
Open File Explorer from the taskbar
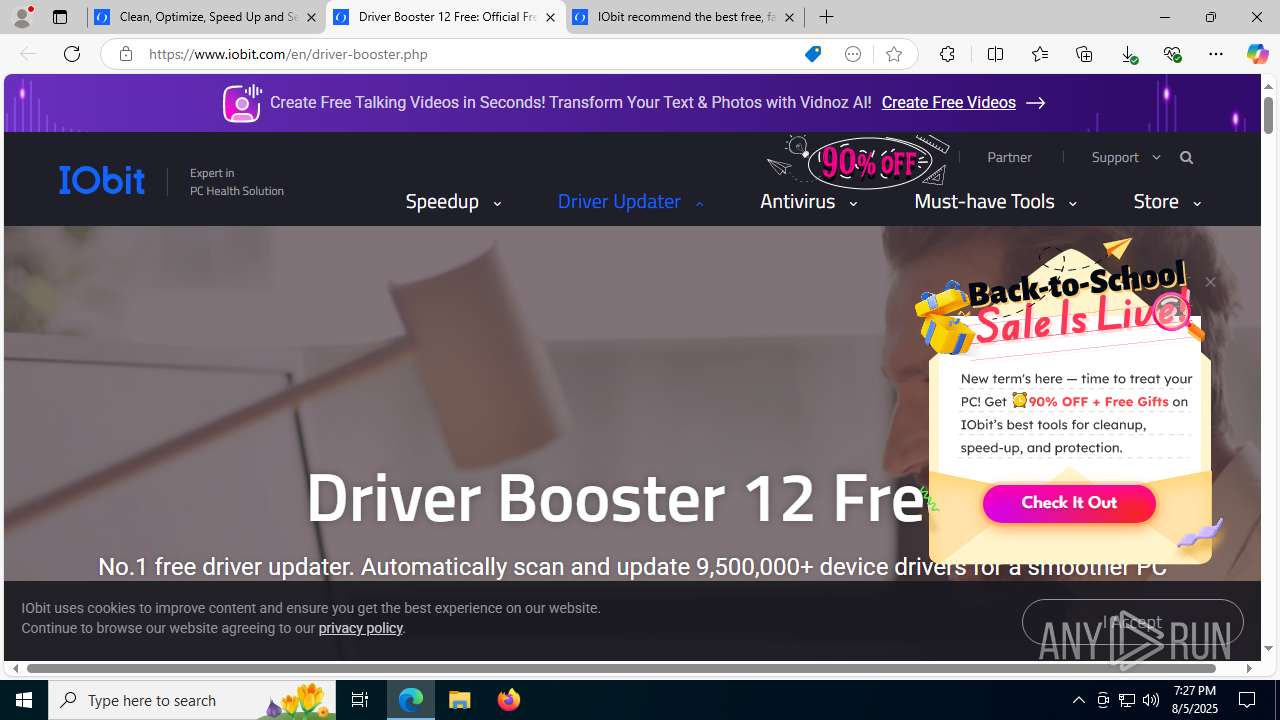[x=460, y=700]
